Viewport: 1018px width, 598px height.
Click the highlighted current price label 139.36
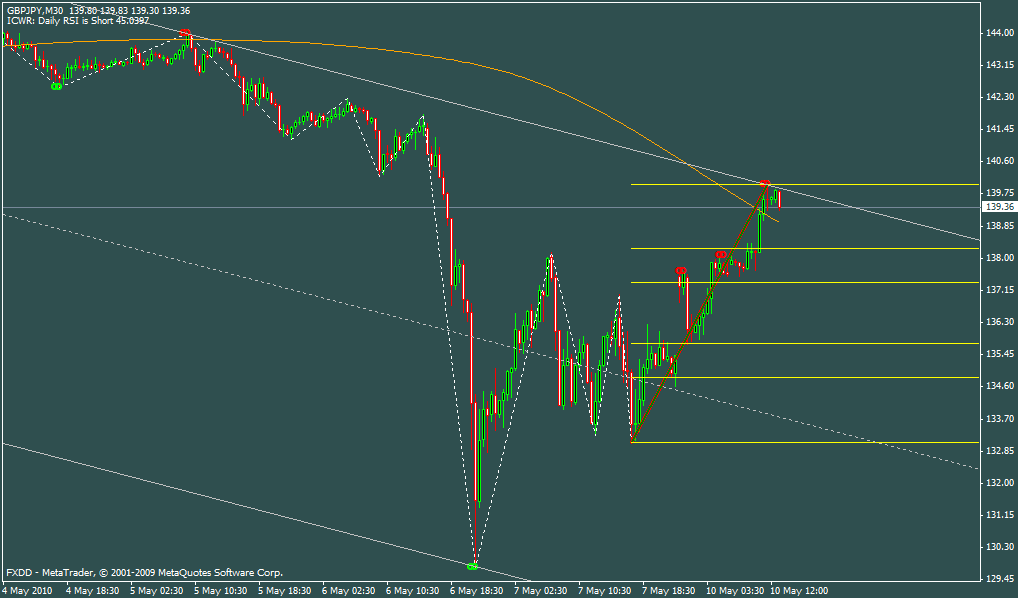point(1000,207)
